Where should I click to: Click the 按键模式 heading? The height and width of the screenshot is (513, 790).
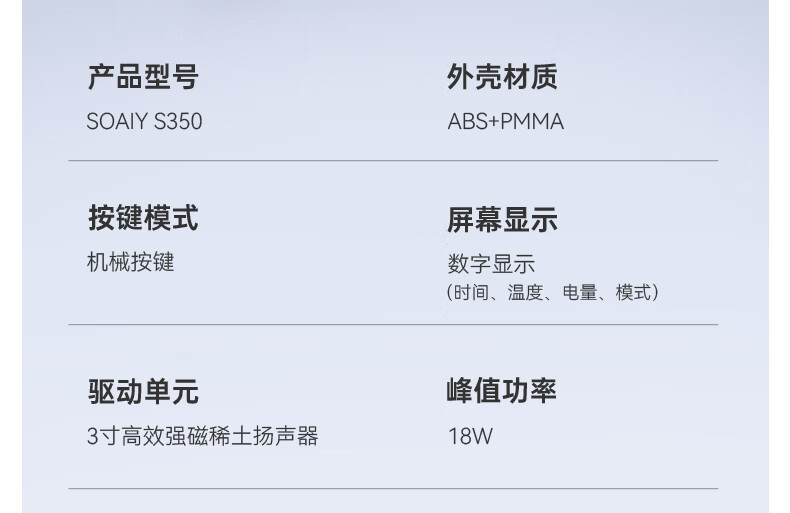click(x=143, y=218)
